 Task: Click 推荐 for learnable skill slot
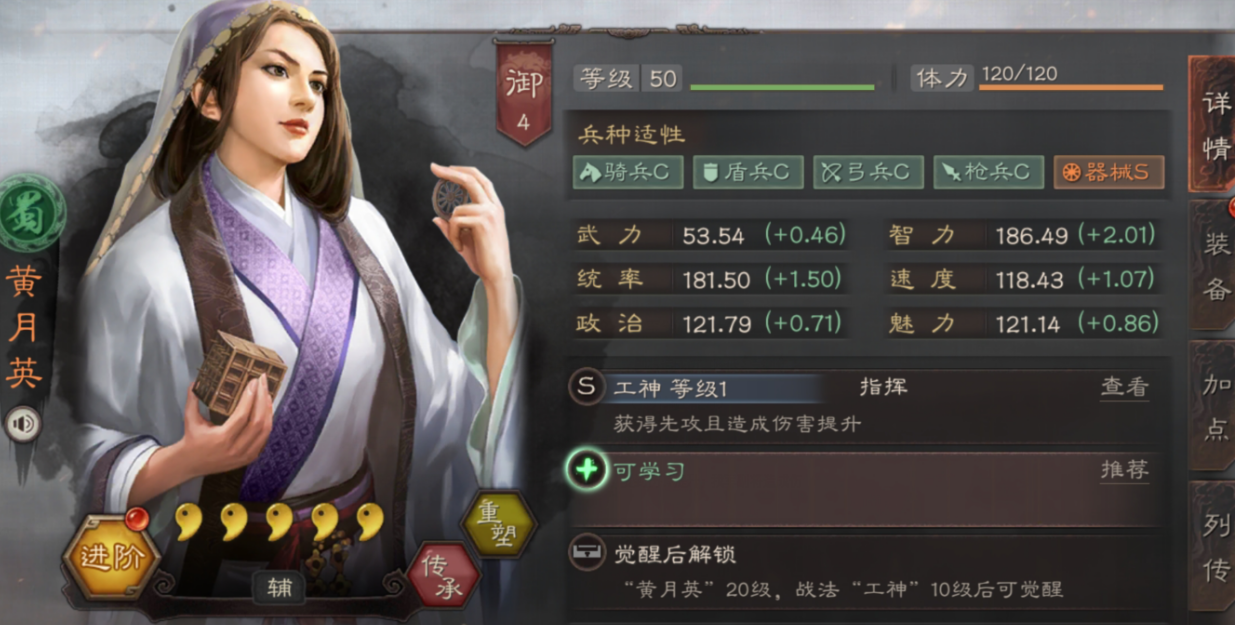tap(1125, 469)
